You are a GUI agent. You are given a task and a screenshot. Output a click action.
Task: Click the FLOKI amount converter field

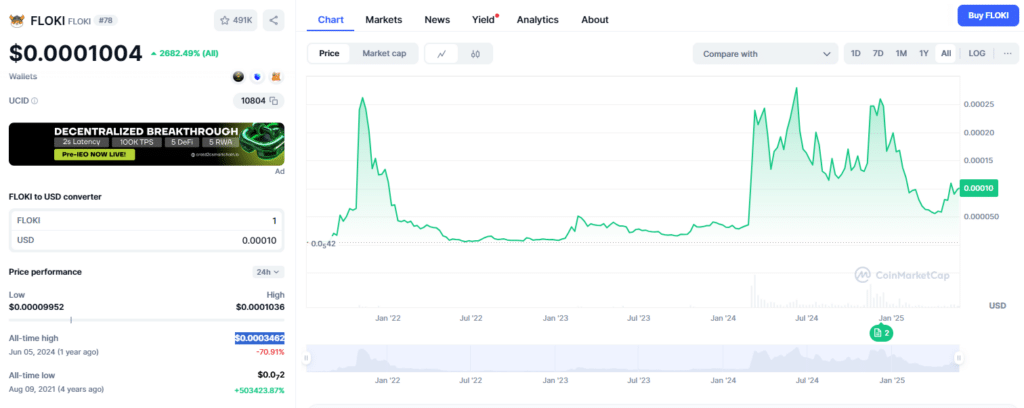pos(147,221)
